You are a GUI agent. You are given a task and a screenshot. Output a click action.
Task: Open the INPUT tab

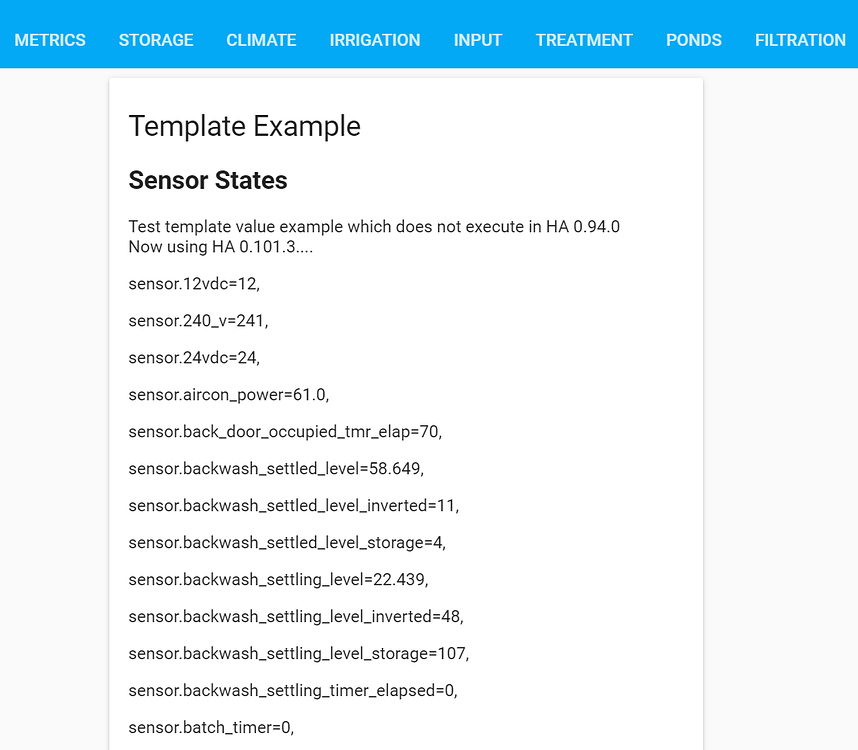pos(478,40)
